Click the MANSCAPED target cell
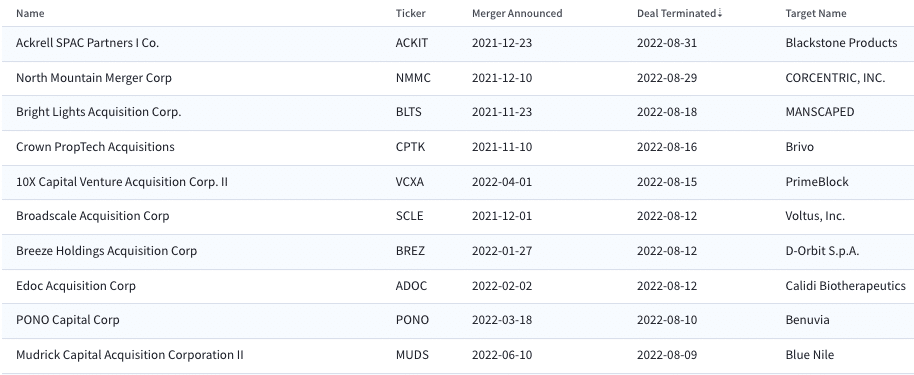The image size is (914, 375). [820, 112]
